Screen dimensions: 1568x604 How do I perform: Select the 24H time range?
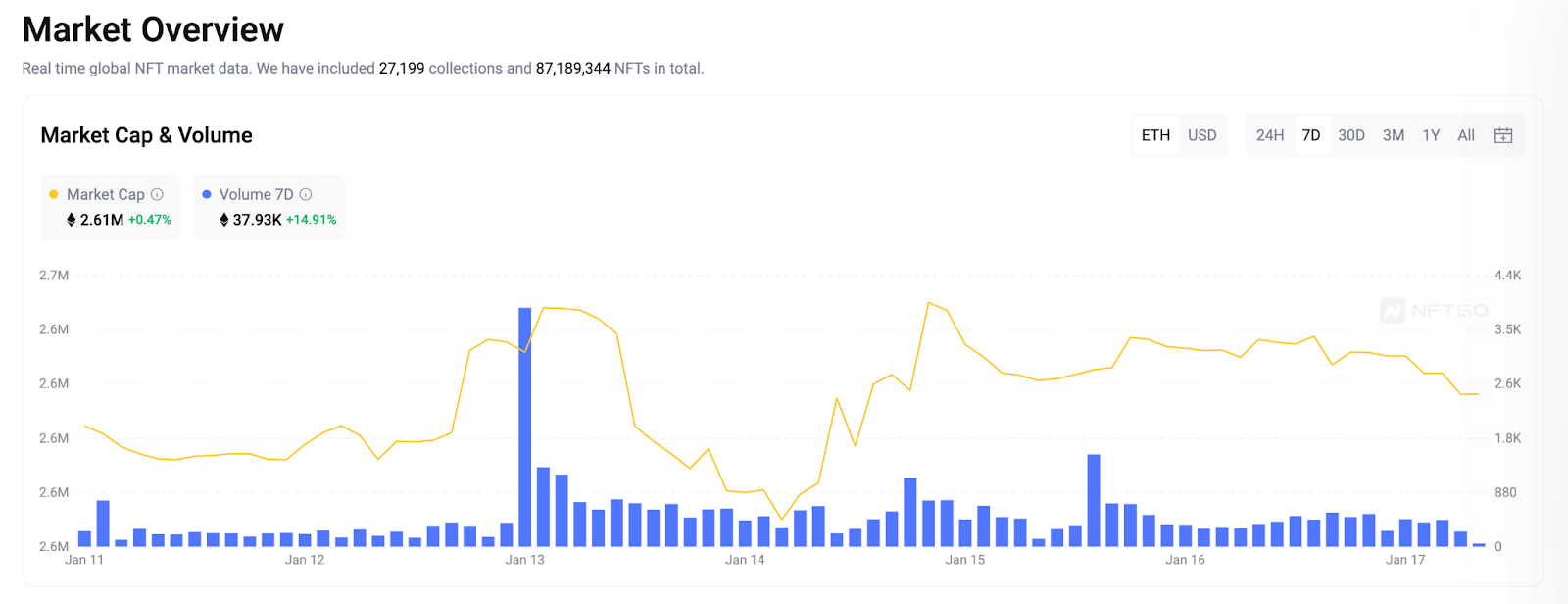pos(1270,135)
